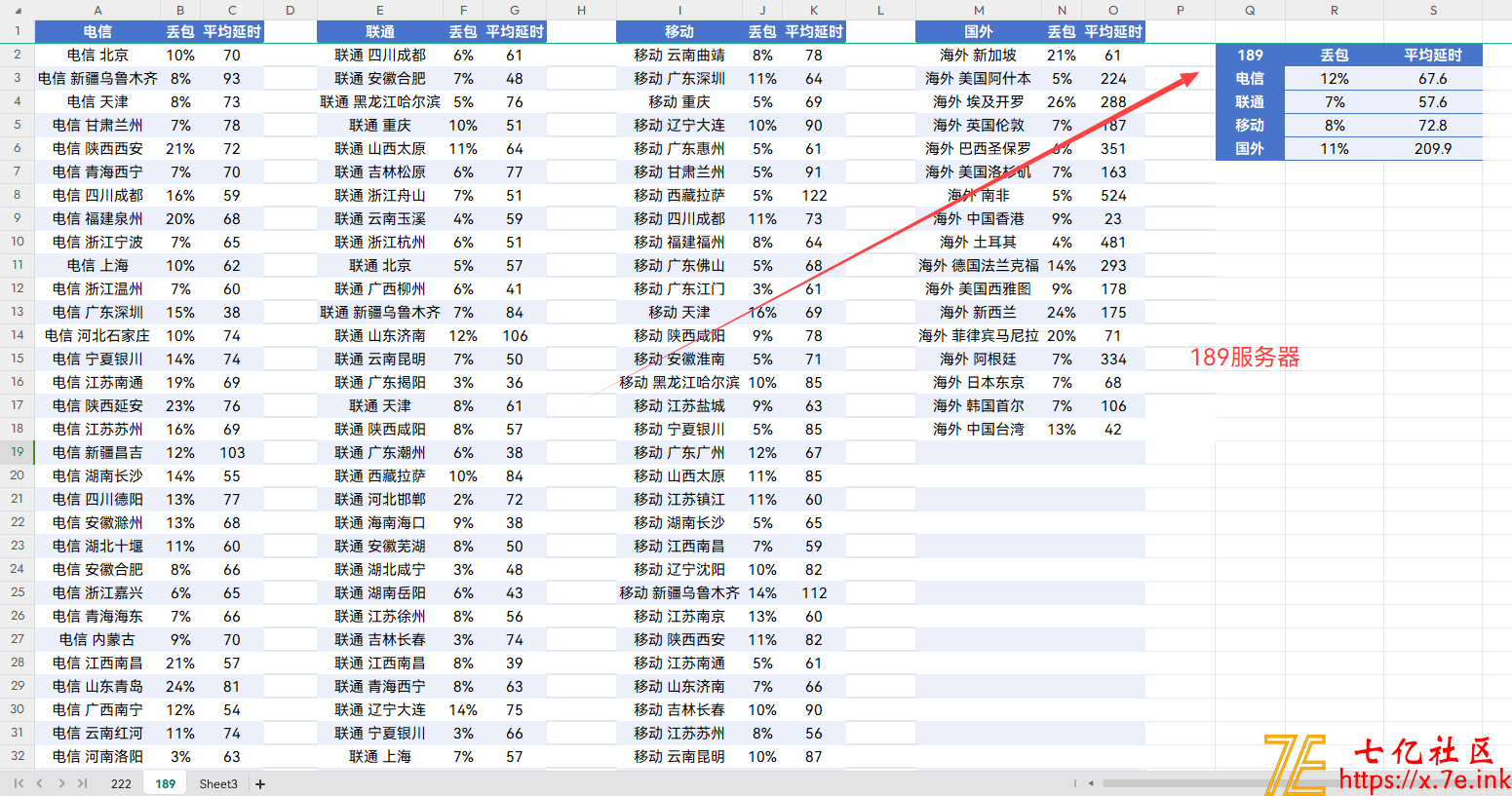Open the https://x.7e.ink watermark link
Image resolution: width=1512 pixels, height=796 pixels.
click(x=1424, y=779)
